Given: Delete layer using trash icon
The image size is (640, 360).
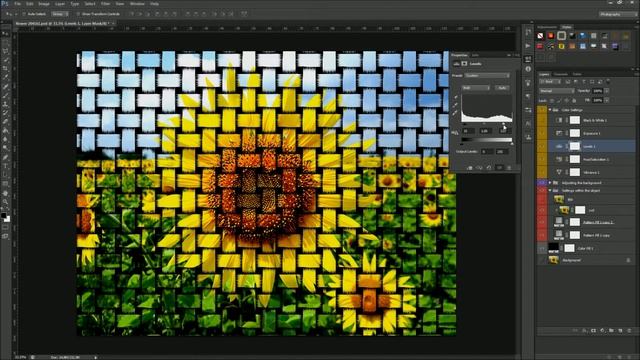Looking at the screenshot, I should click(x=629, y=330).
